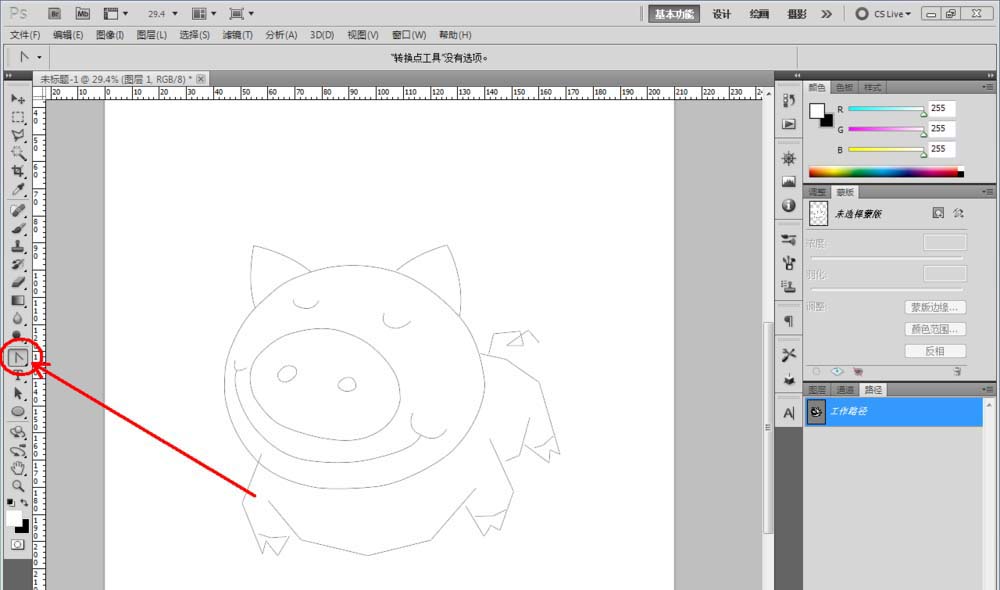This screenshot has width=1000, height=590.
Task: Select the Eraser tool
Action: pyautogui.click(x=18, y=282)
